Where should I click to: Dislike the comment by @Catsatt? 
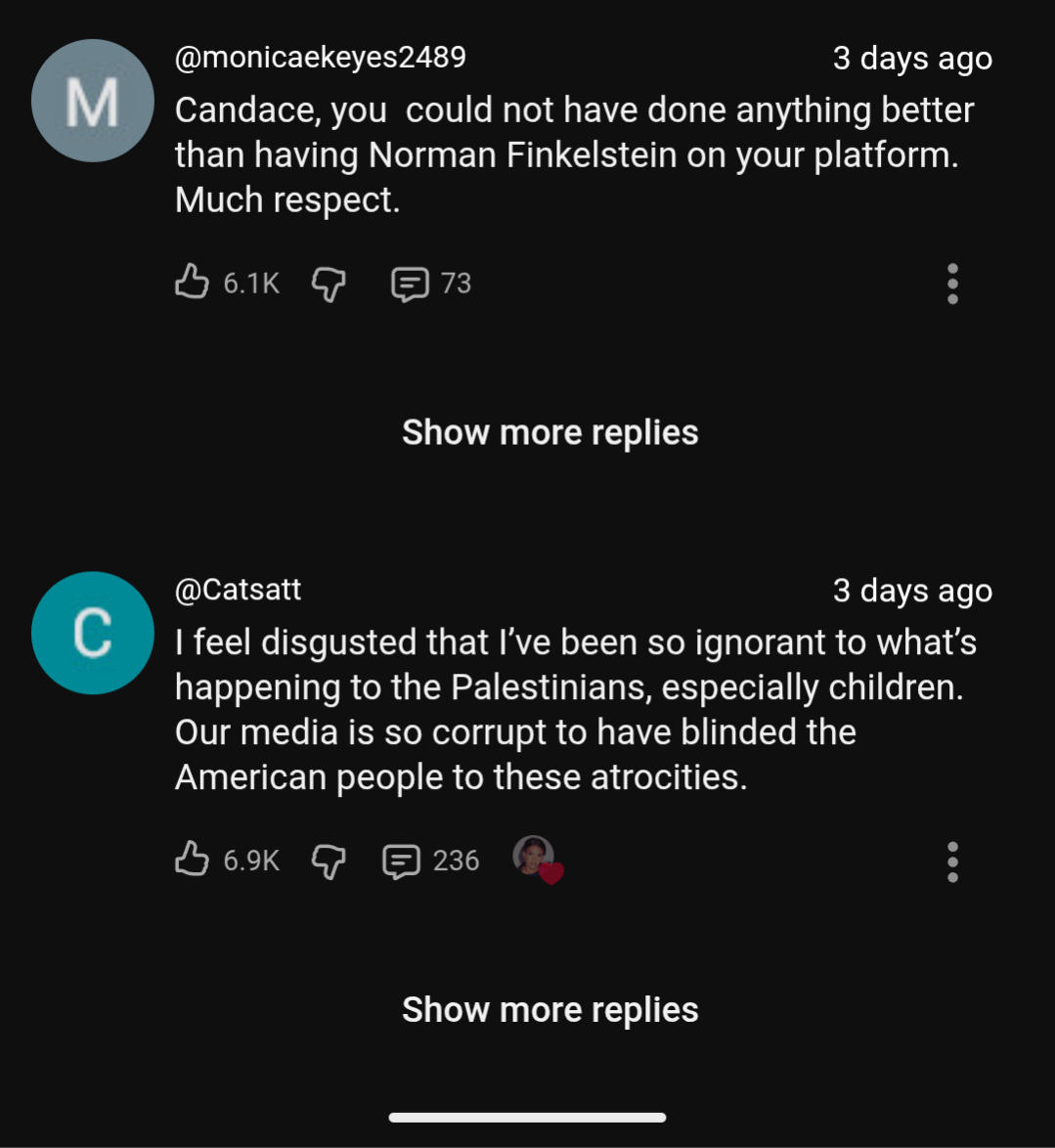329,861
